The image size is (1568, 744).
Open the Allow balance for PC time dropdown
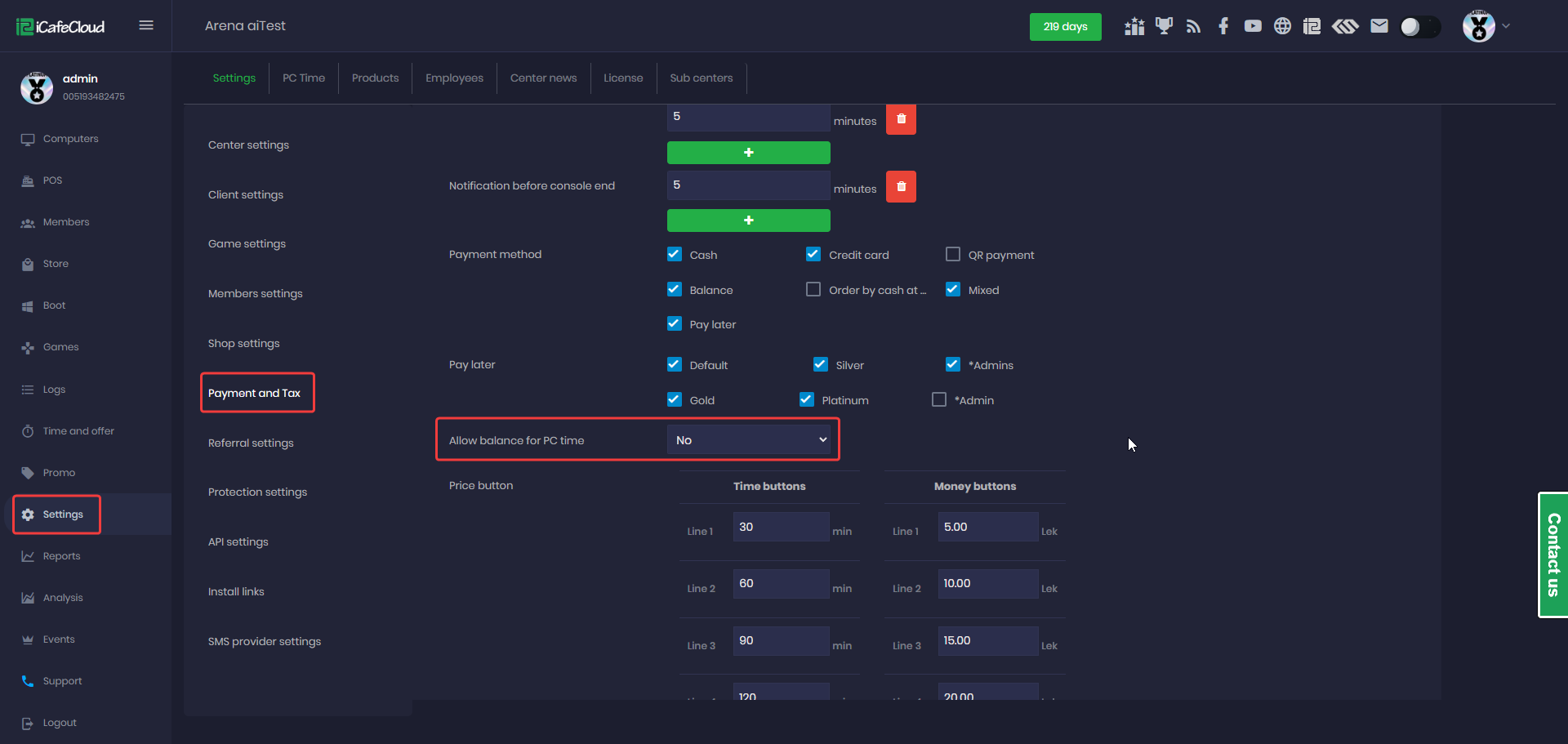click(x=749, y=440)
